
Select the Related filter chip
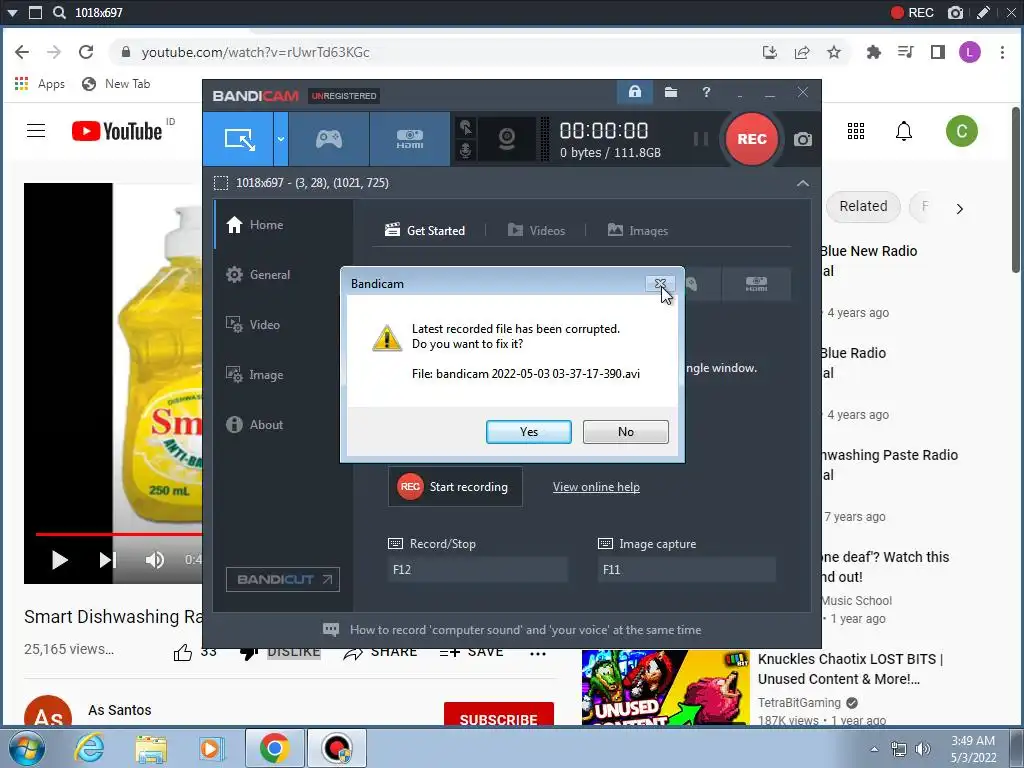[863, 206]
